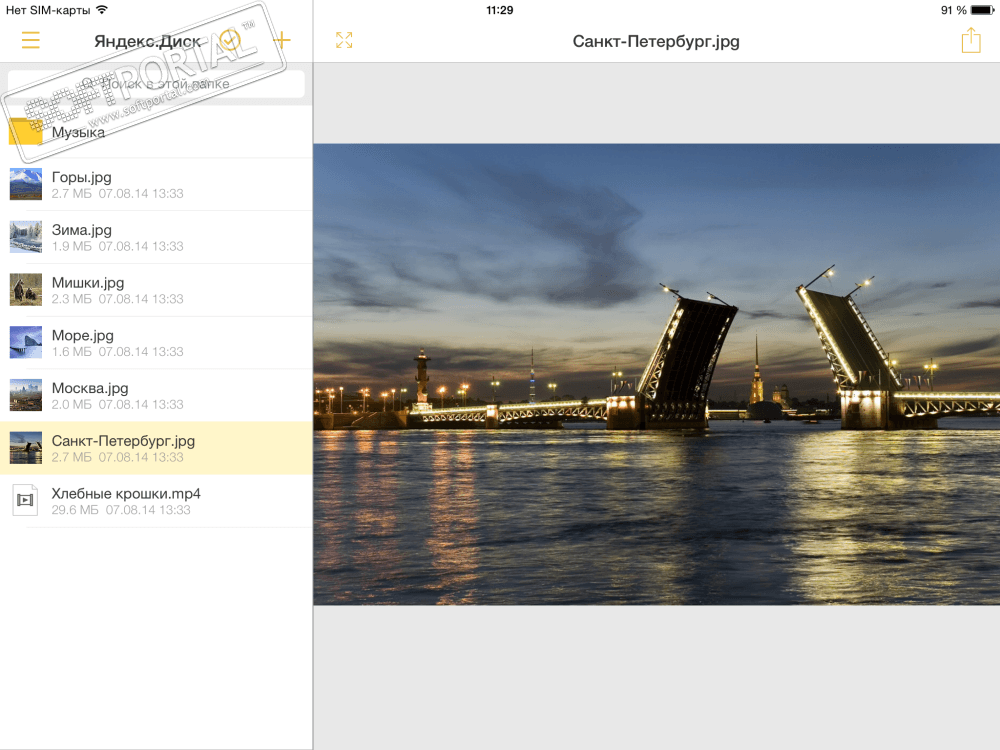Tap the 29.6 МБ size of Хлебные крошки.mp4
This screenshot has width=1000, height=750.
click(x=75, y=510)
